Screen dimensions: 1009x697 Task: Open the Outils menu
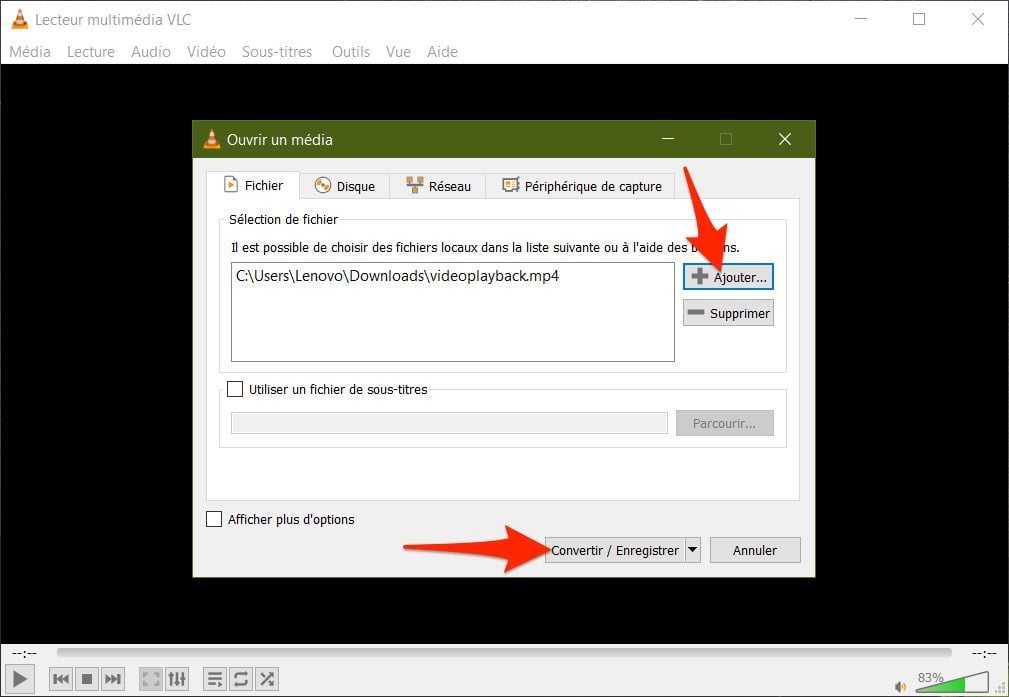pos(351,51)
